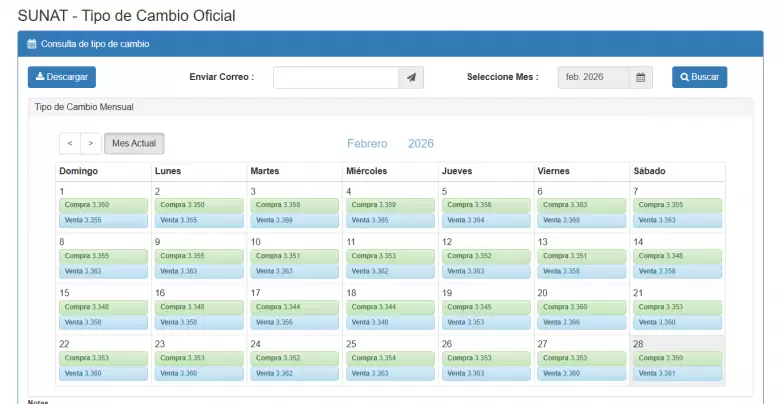Click the Descargar download button

[61, 77]
